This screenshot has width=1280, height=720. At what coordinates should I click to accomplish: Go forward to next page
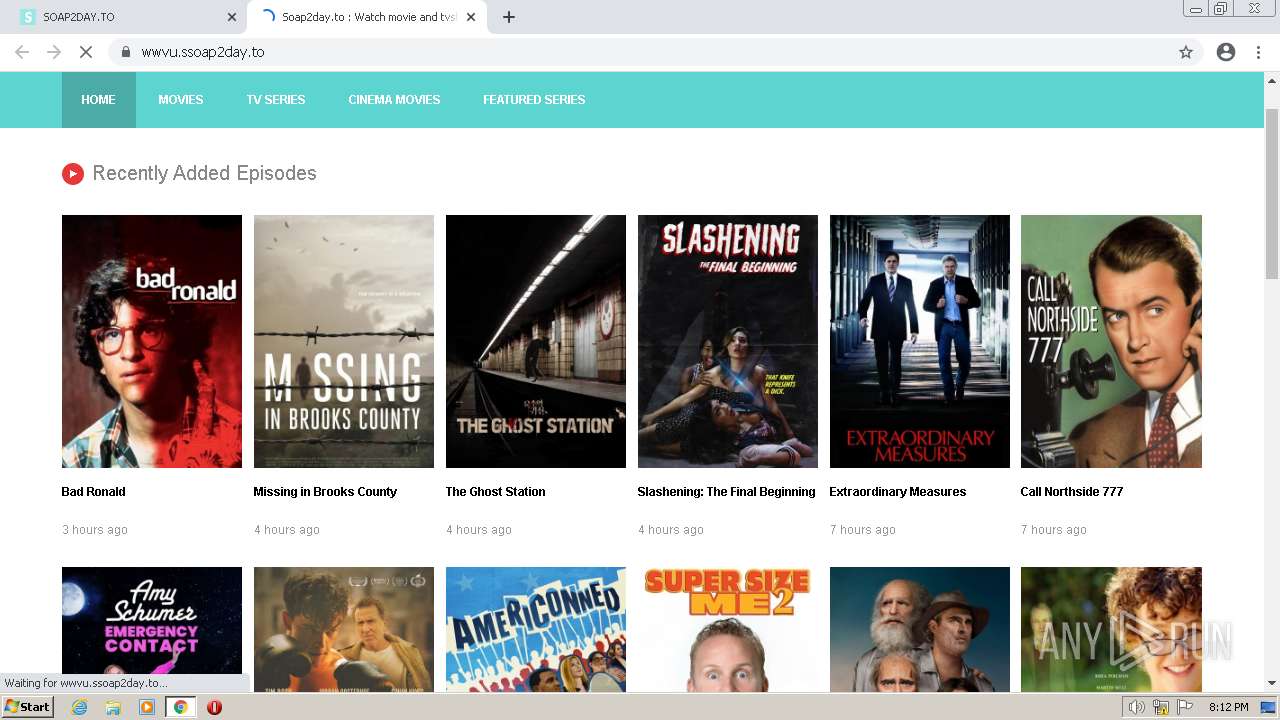54,52
